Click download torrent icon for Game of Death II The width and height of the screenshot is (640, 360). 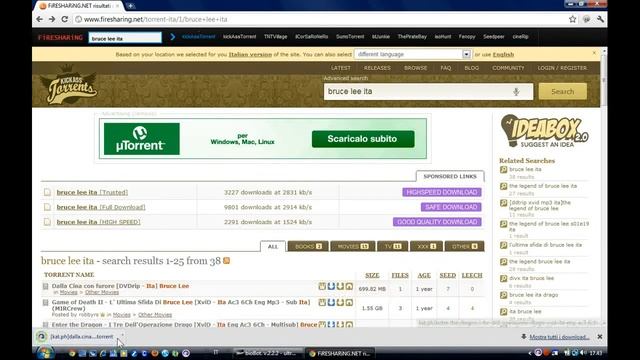pos(340,302)
